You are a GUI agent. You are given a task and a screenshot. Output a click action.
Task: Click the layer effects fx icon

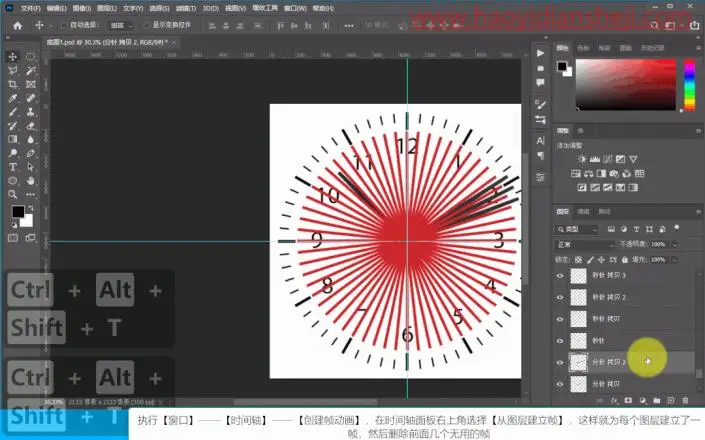614,400
